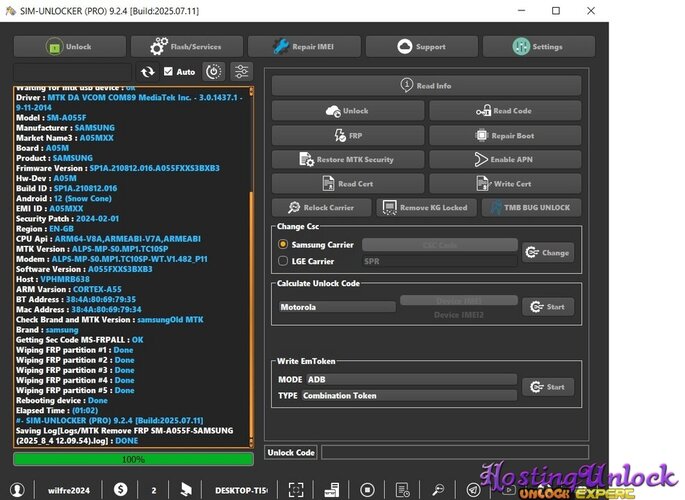Image resolution: width=685 pixels, height=500 pixels.
Task: Click the Unlock Code output field
Action: coord(455,452)
